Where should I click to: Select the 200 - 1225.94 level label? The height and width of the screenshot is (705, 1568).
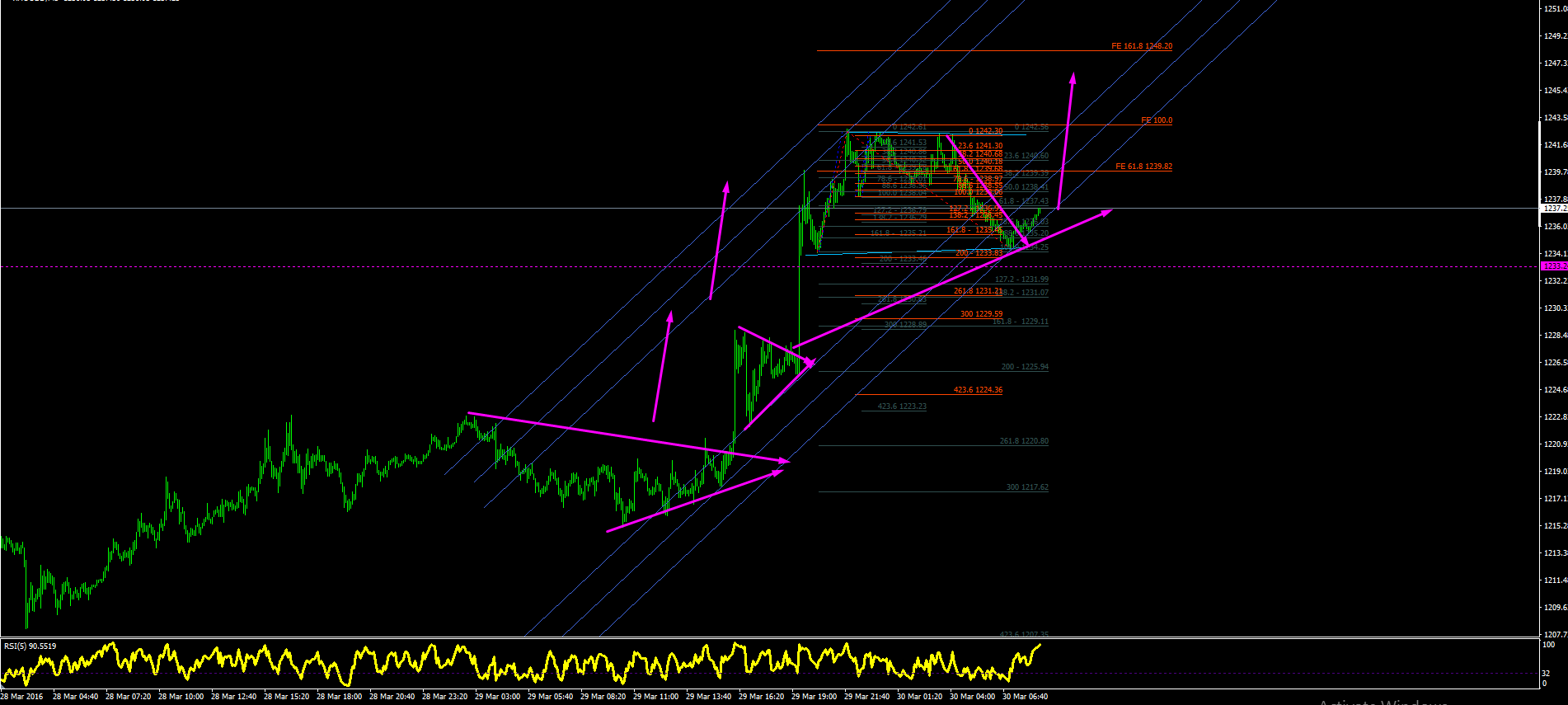(1025, 367)
